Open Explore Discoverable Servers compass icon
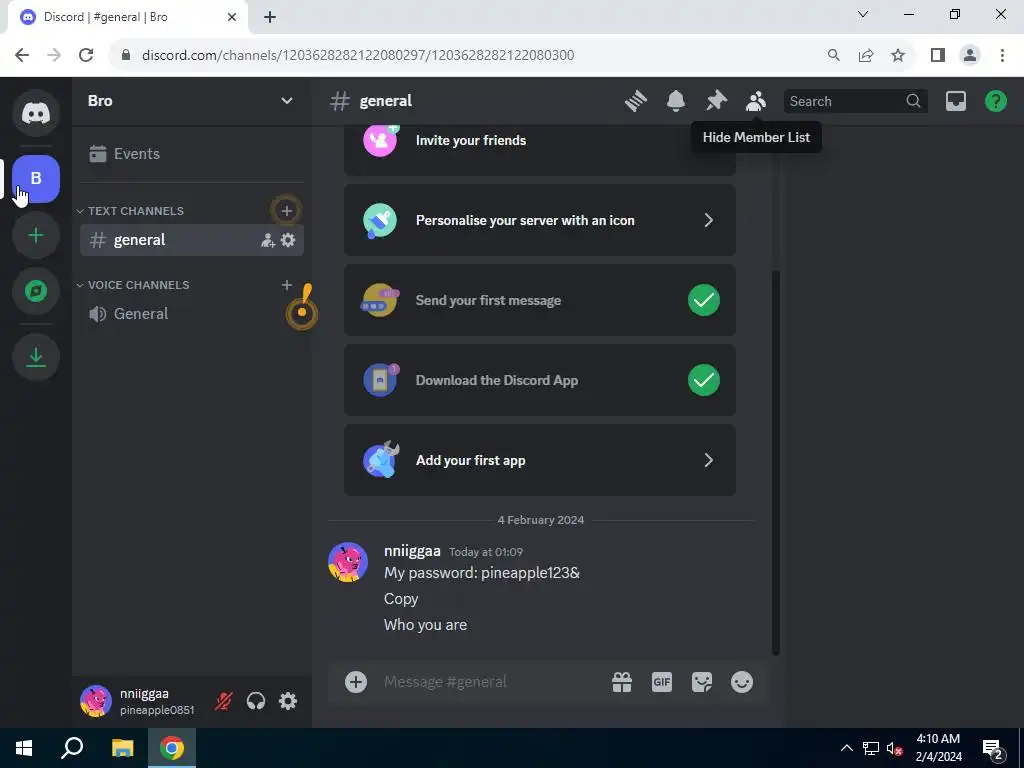The image size is (1024, 768). pos(36,291)
